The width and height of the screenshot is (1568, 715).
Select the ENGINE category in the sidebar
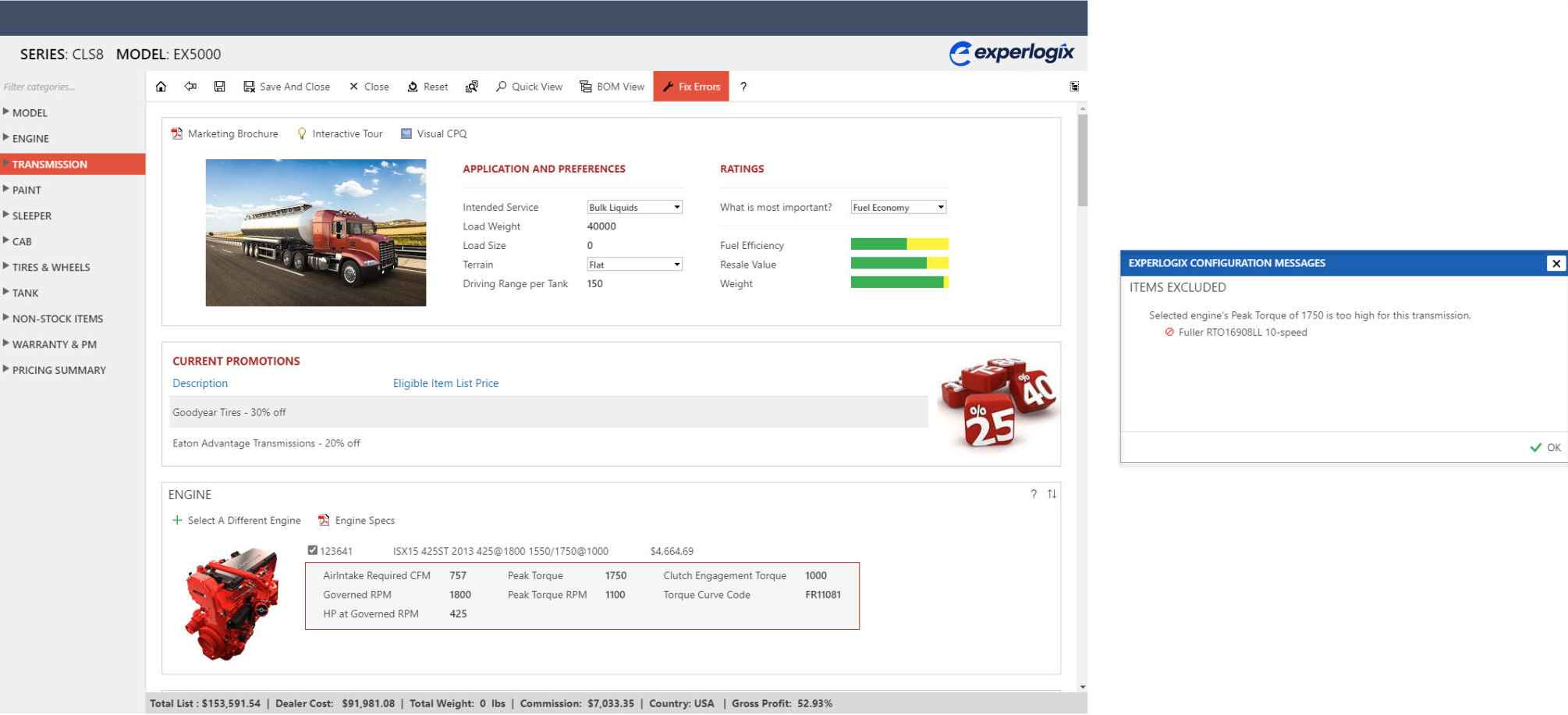click(33, 138)
